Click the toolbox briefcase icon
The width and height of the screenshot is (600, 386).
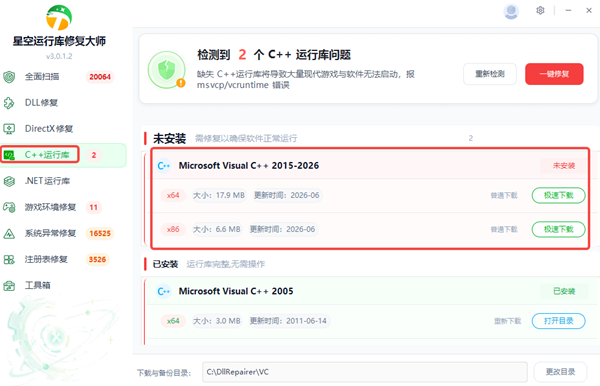(x=9, y=285)
